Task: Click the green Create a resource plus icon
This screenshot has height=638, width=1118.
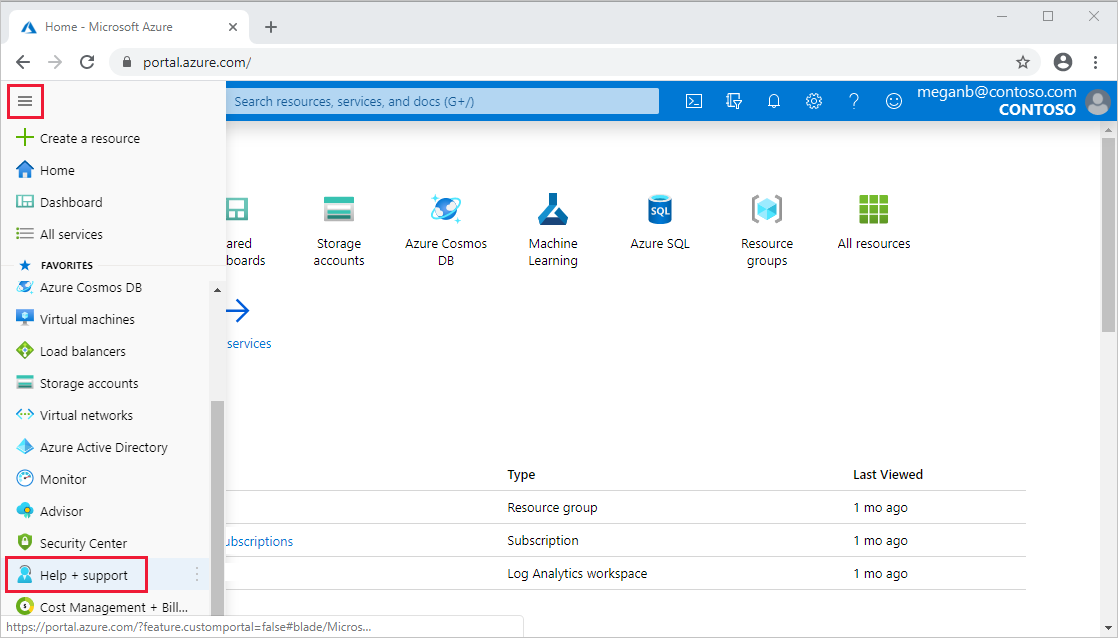Action: pyautogui.click(x=24, y=138)
